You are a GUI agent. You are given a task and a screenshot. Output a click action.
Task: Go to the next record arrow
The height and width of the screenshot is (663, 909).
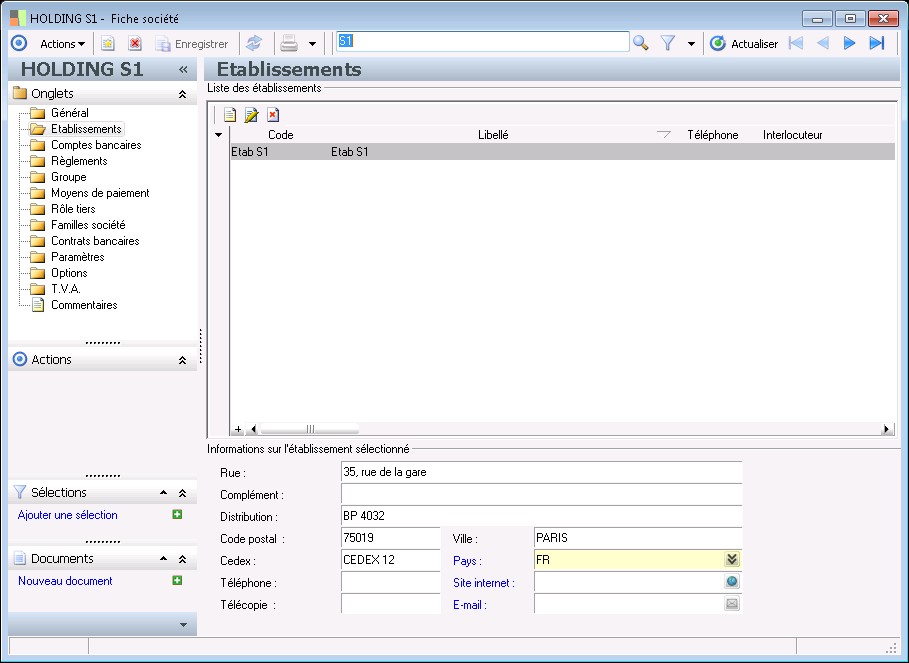point(850,43)
